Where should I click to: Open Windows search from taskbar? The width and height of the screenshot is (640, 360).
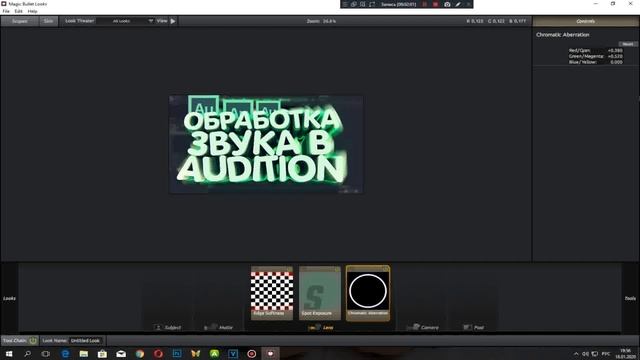(x=27, y=353)
